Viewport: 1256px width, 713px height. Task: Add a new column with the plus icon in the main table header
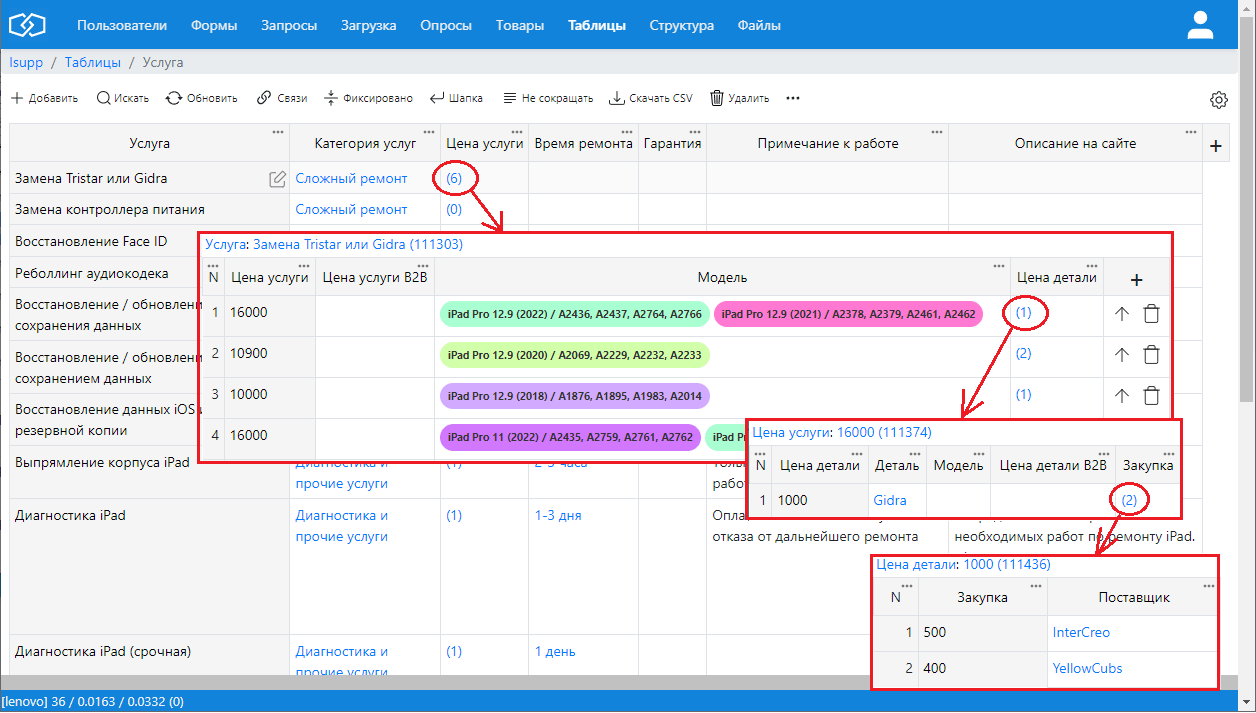1216,146
